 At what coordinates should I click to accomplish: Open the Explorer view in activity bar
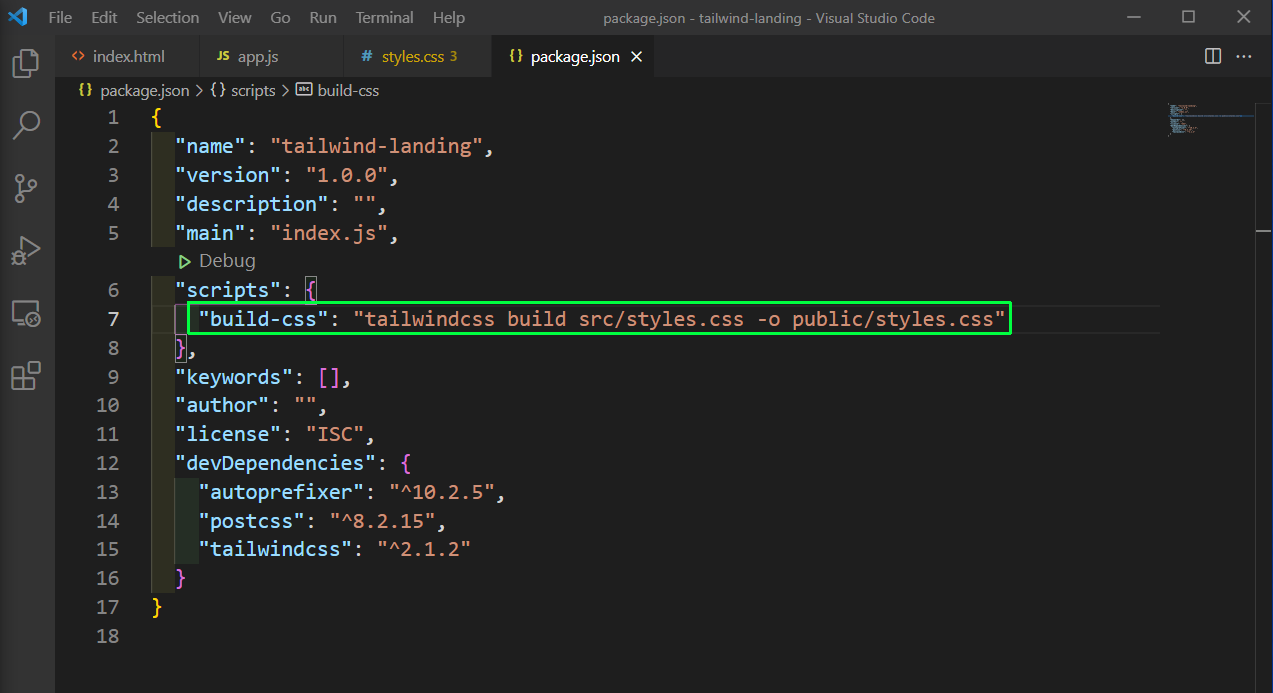tap(26, 63)
